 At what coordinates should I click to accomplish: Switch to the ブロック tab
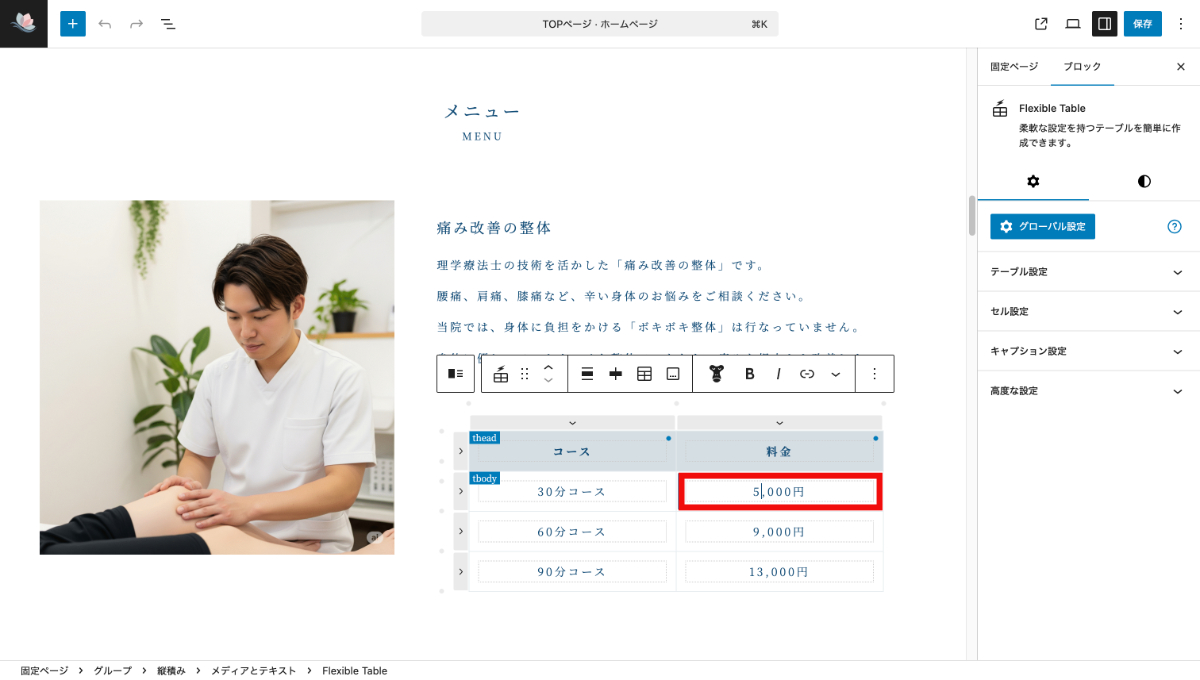pyautogui.click(x=1083, y=66)
